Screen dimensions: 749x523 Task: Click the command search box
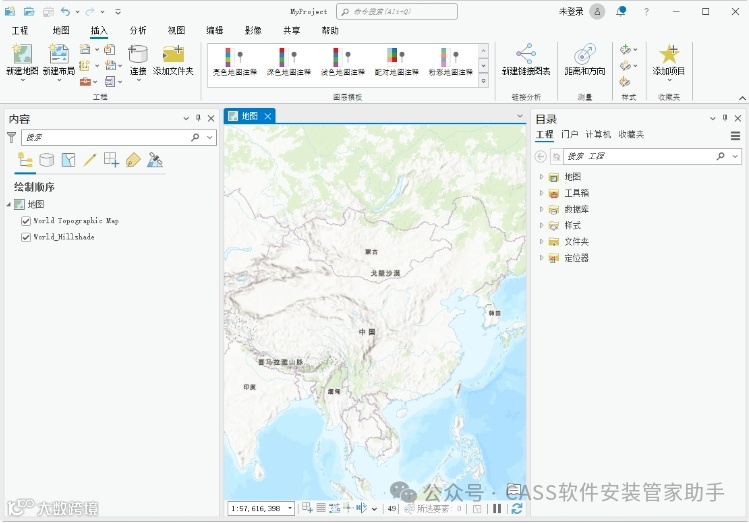pos(397,11)
